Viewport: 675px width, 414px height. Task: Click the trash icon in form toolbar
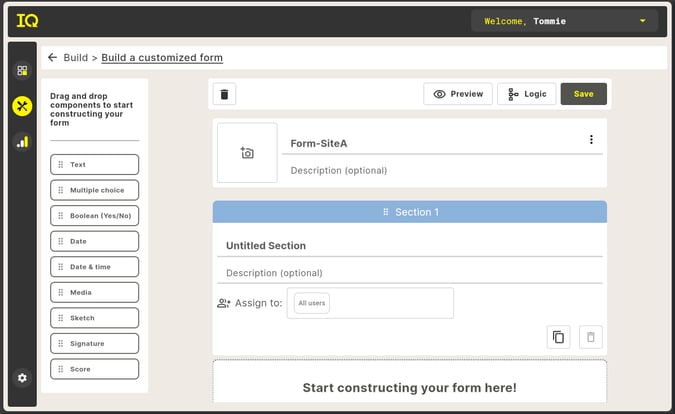point(224,94)
